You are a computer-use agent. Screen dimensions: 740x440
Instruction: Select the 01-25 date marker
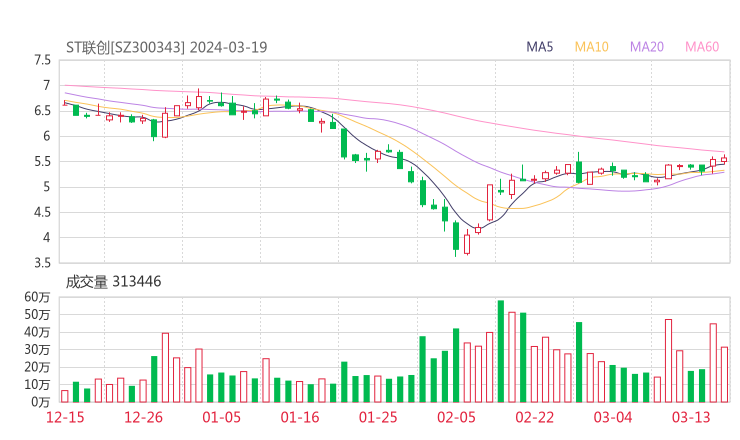click(x=378, y=417)
